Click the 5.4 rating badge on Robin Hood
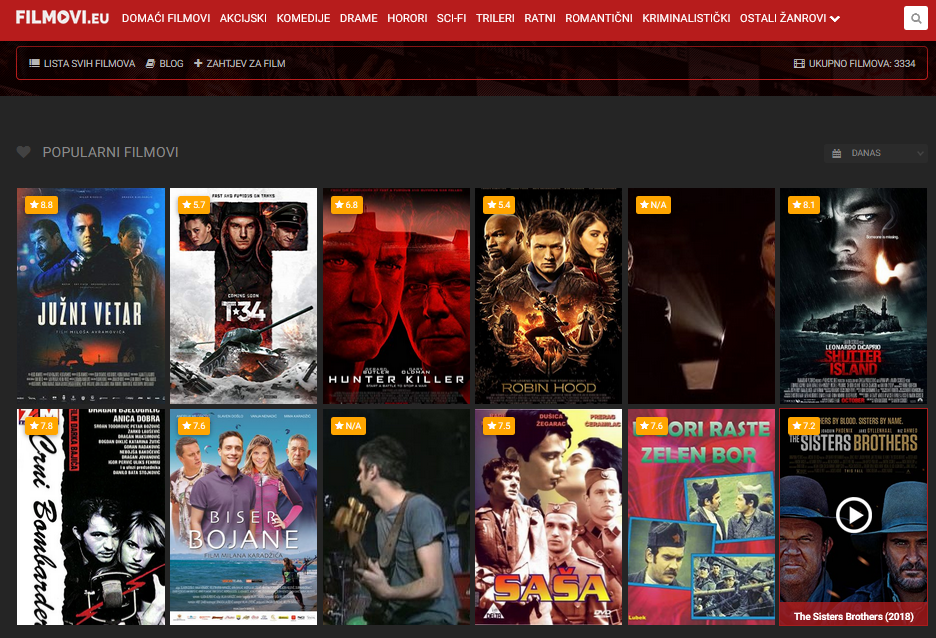Viewport: 936px width, 638px height. [499, 205]
